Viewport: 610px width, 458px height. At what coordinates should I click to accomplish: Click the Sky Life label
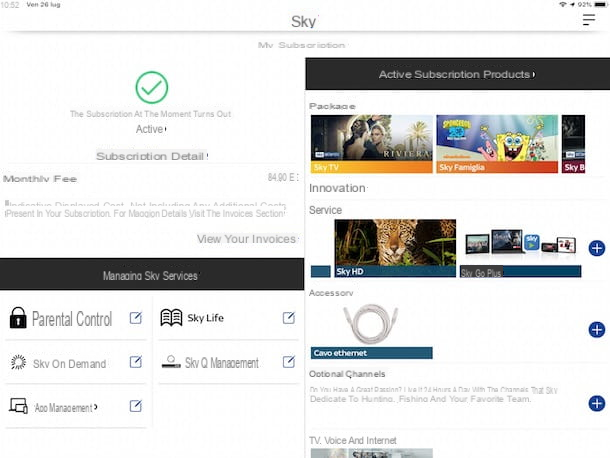click(205, 318)
